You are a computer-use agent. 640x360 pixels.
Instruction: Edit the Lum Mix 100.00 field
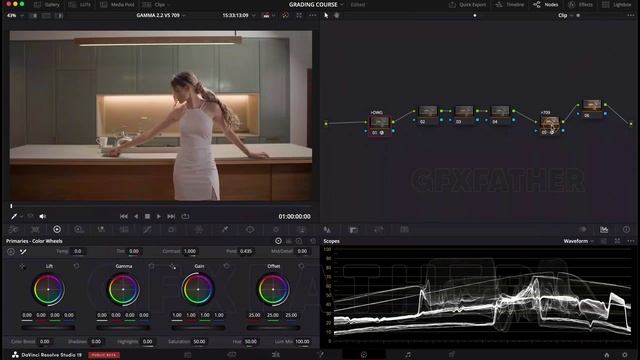pyautogui.click(x=302, y=342)
